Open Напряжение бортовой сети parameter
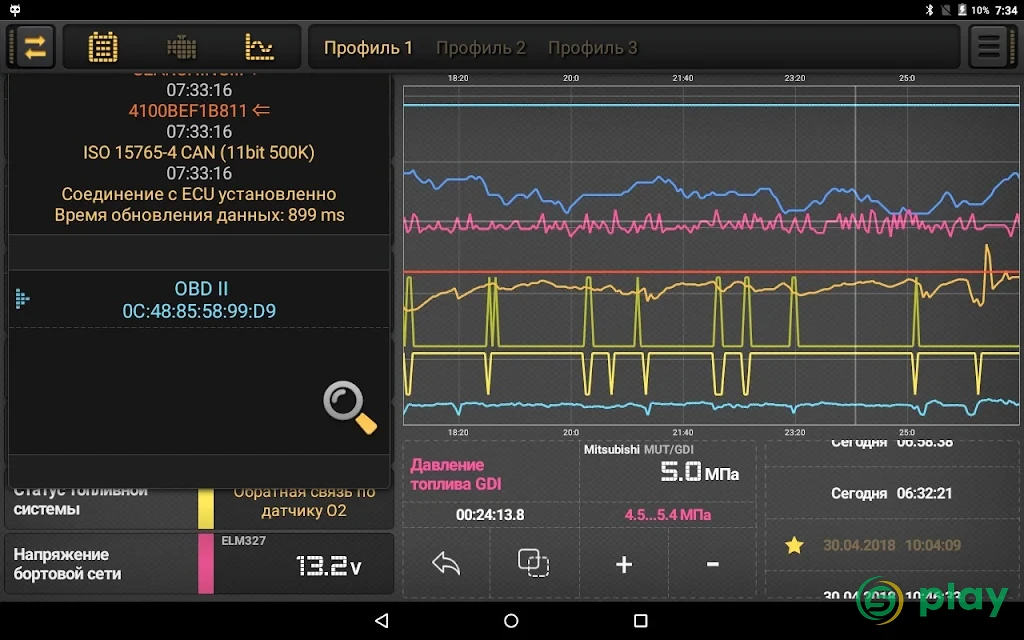The height and width of the screenshot is (640, 1024). [x=199, y=564]
